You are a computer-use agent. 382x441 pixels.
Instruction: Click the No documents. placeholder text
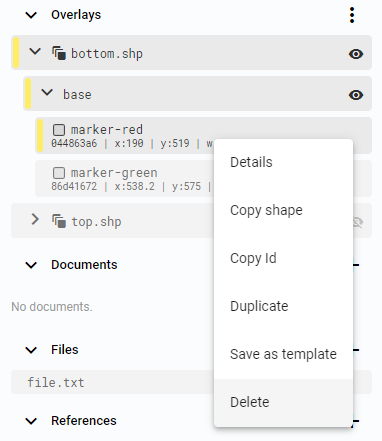(52, 307)
